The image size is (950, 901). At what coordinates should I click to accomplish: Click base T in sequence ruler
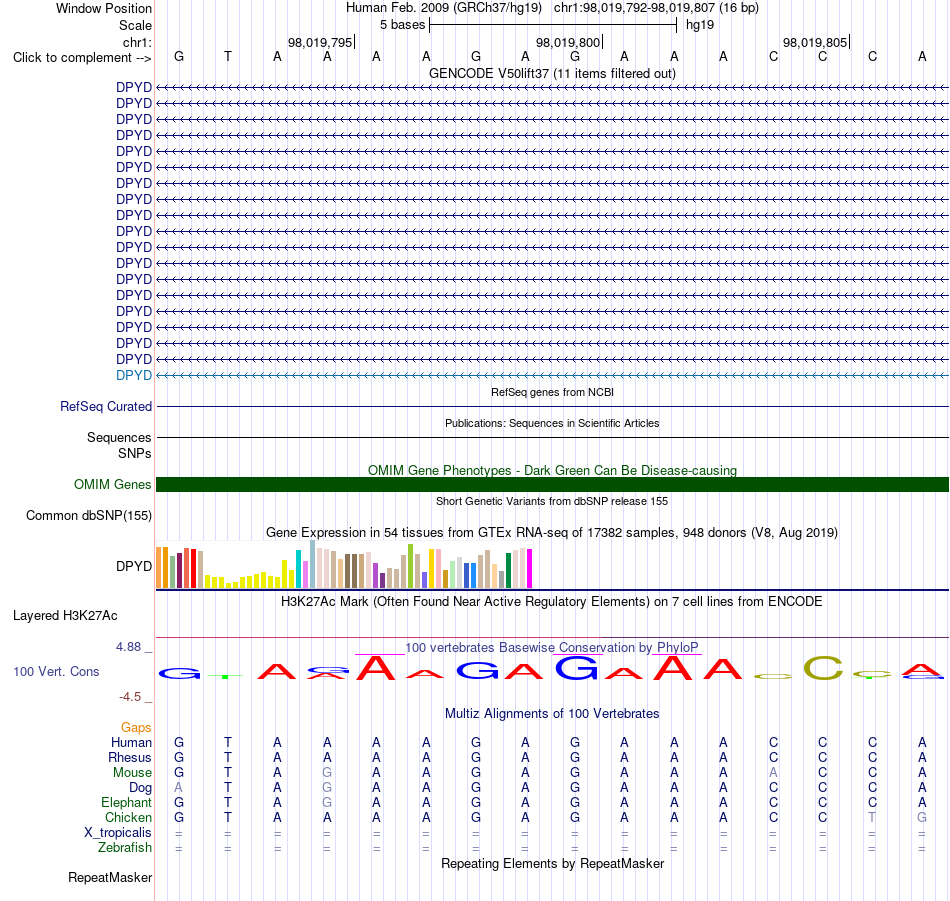click(228, 56)
